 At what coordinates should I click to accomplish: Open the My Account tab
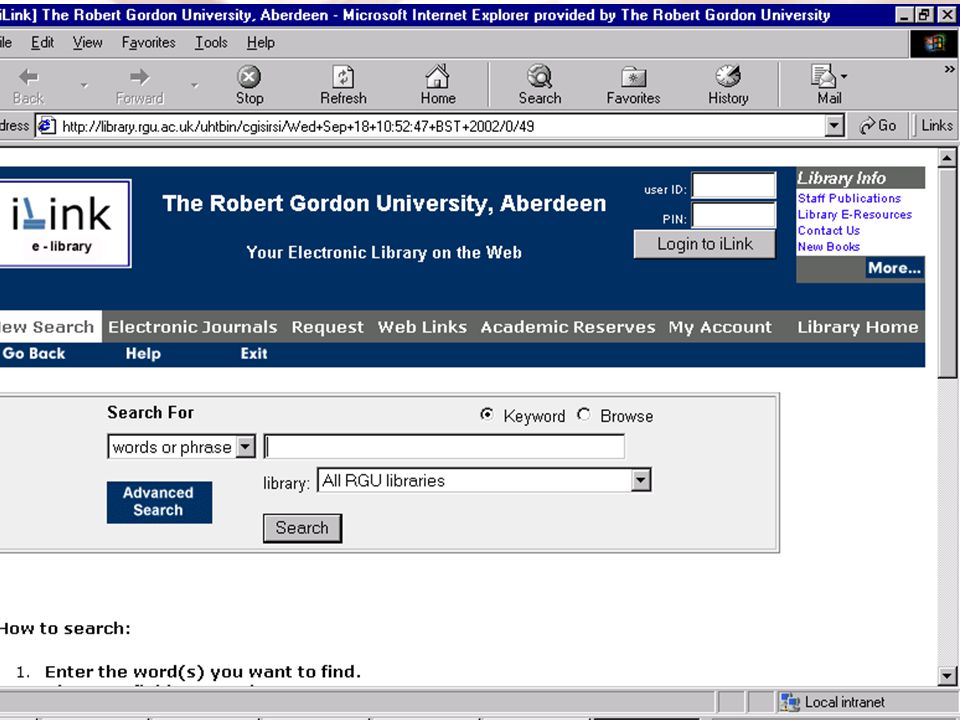click(x=720, y=327)
